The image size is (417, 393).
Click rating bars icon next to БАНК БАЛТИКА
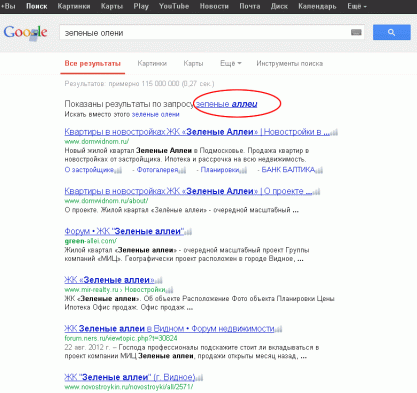tap(319, 170)
